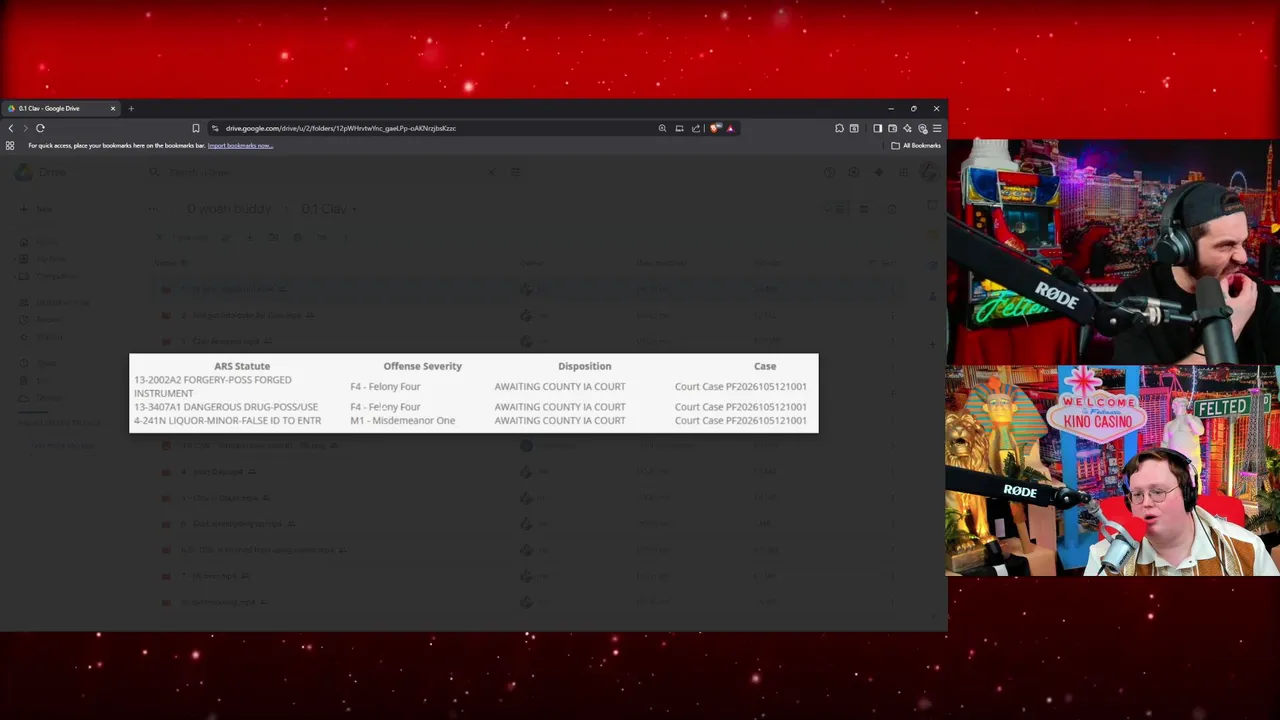Click the drive.google.com address bar URL

(x=340, y=128)
